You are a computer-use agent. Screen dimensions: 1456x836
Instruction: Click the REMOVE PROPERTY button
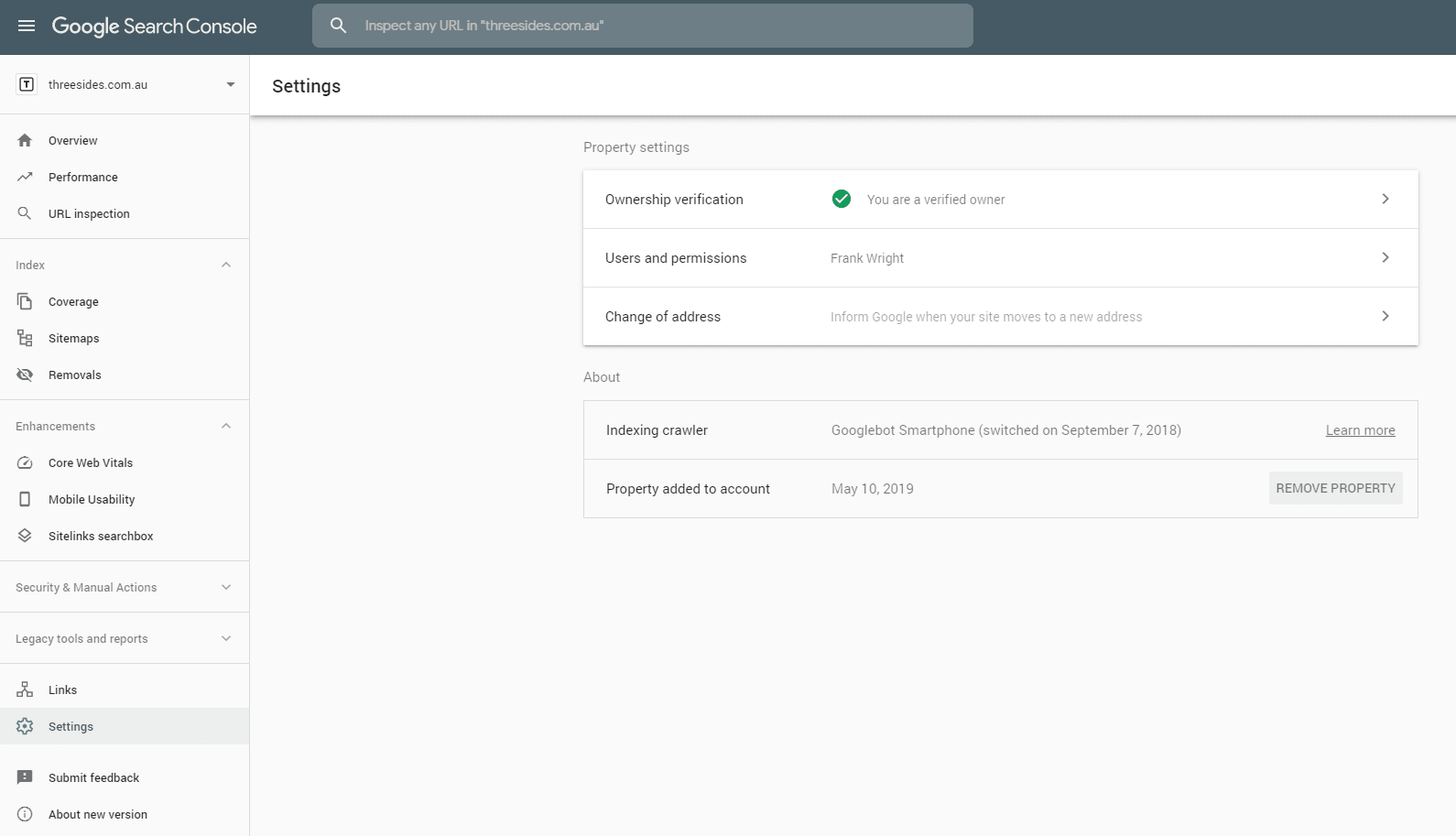point(1336,488)
